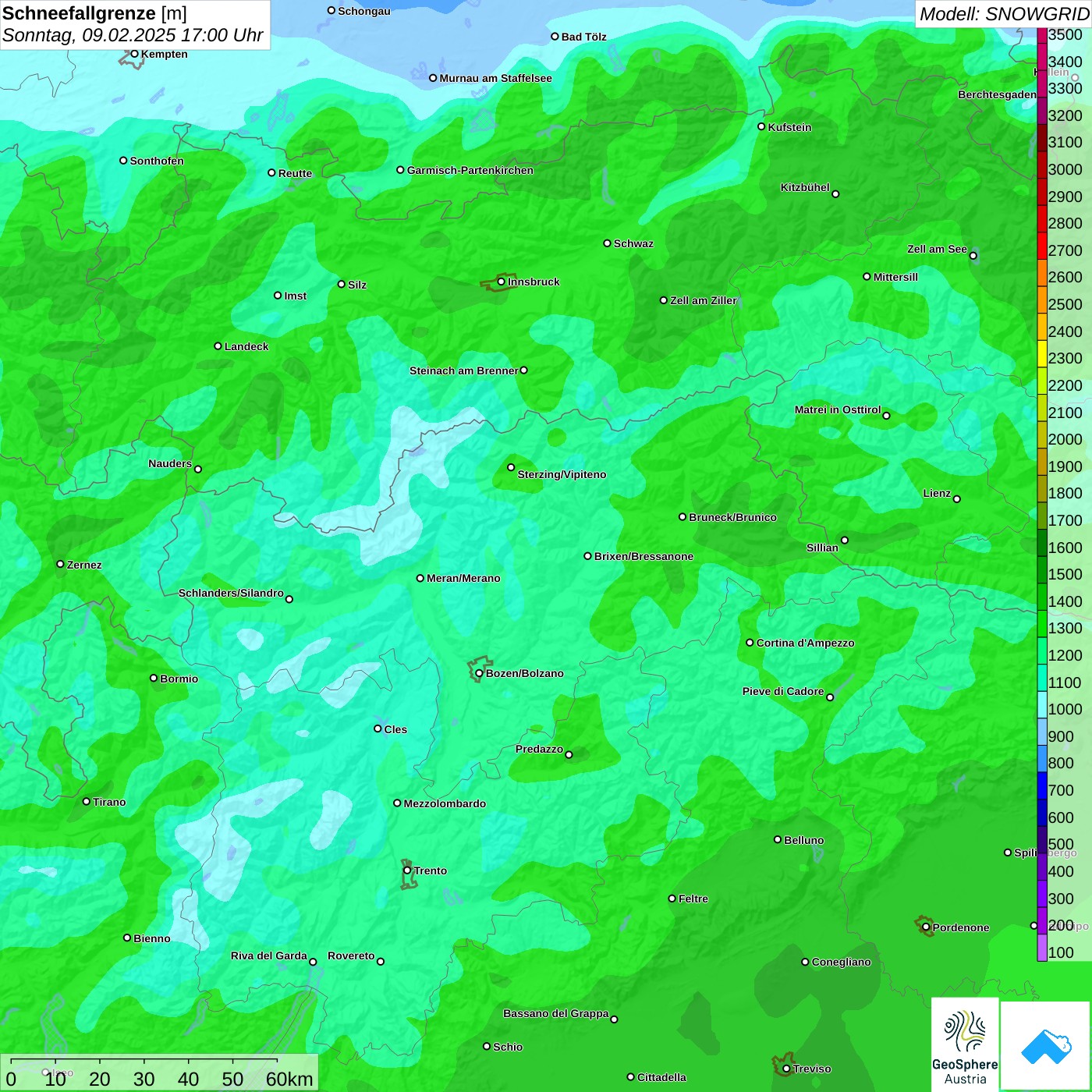This screenshot has width=1092, height=1092.
Task: Select the "Meran/Merano" place label
Action: [463, 578]
